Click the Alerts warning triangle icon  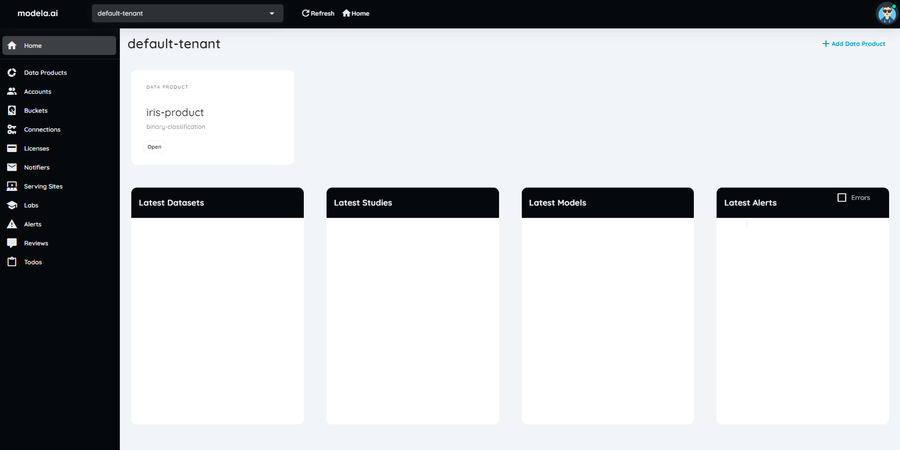click(x=11, y=224)
